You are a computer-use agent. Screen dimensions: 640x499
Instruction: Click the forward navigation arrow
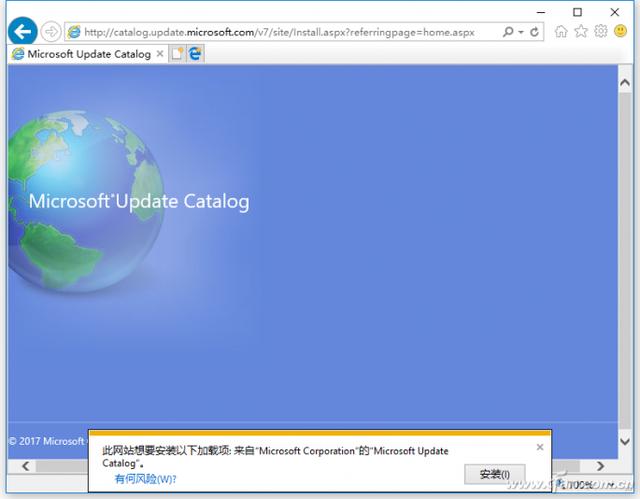[x=51, y=31]
